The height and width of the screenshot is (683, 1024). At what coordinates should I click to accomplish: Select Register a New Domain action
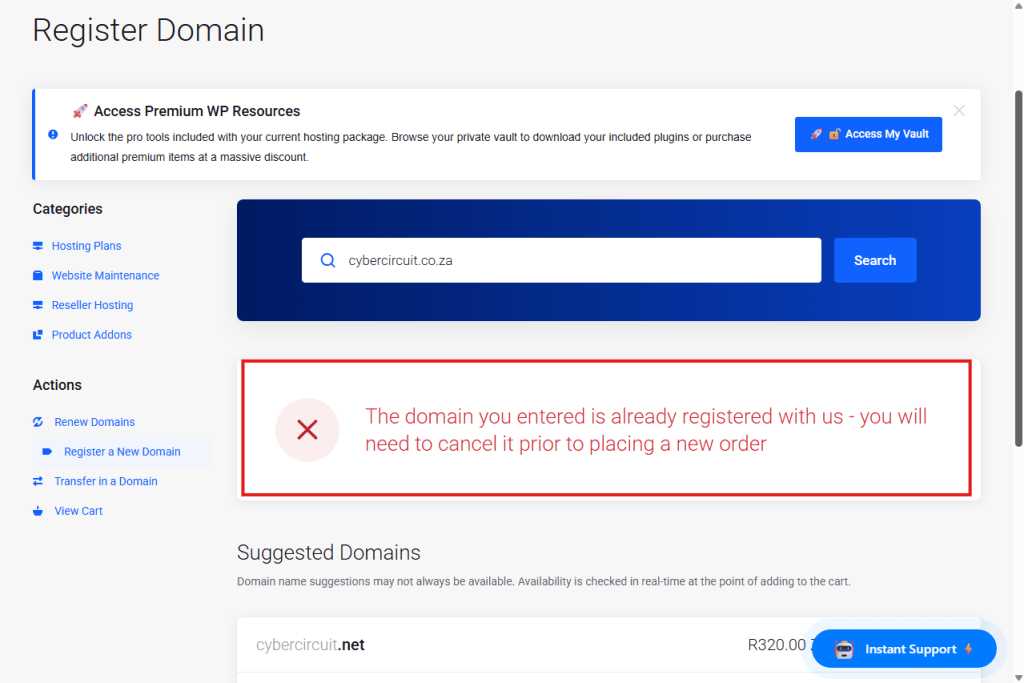coord(122,452)
